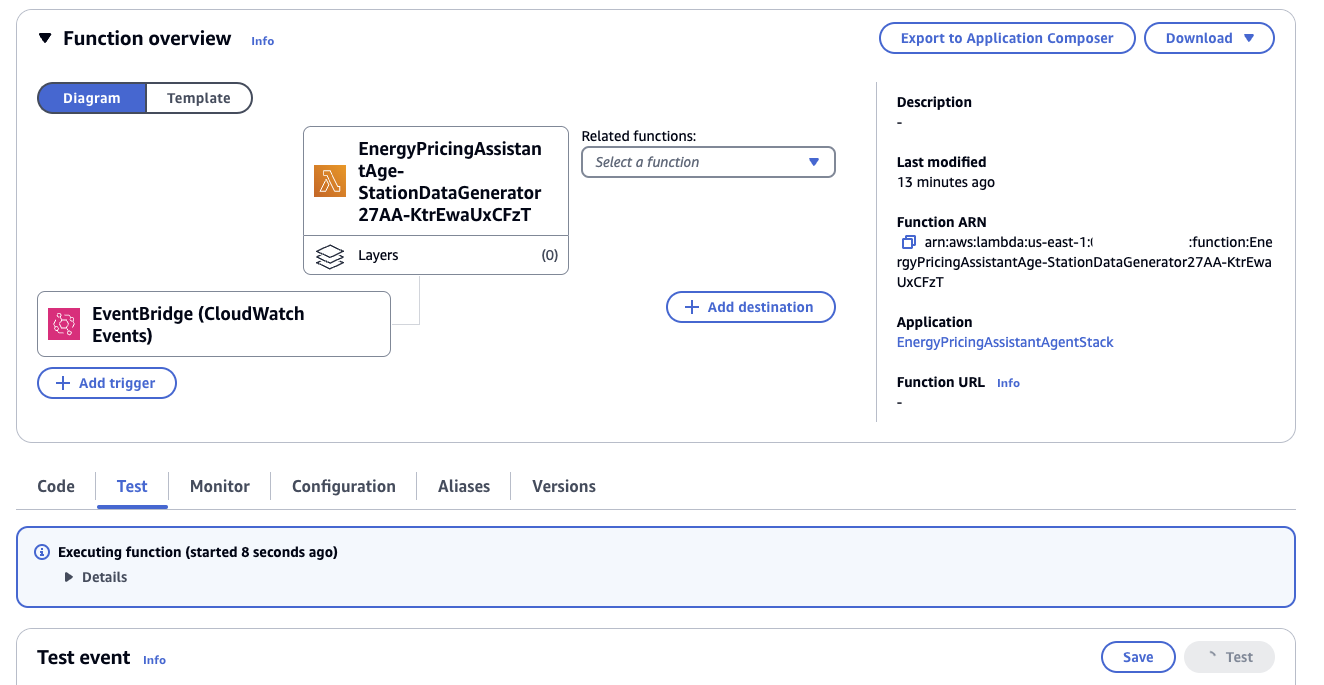The image size is (1324, 685).
Task: Click the info circle icon in Executing banner
Action: click(x=42, y=552)
